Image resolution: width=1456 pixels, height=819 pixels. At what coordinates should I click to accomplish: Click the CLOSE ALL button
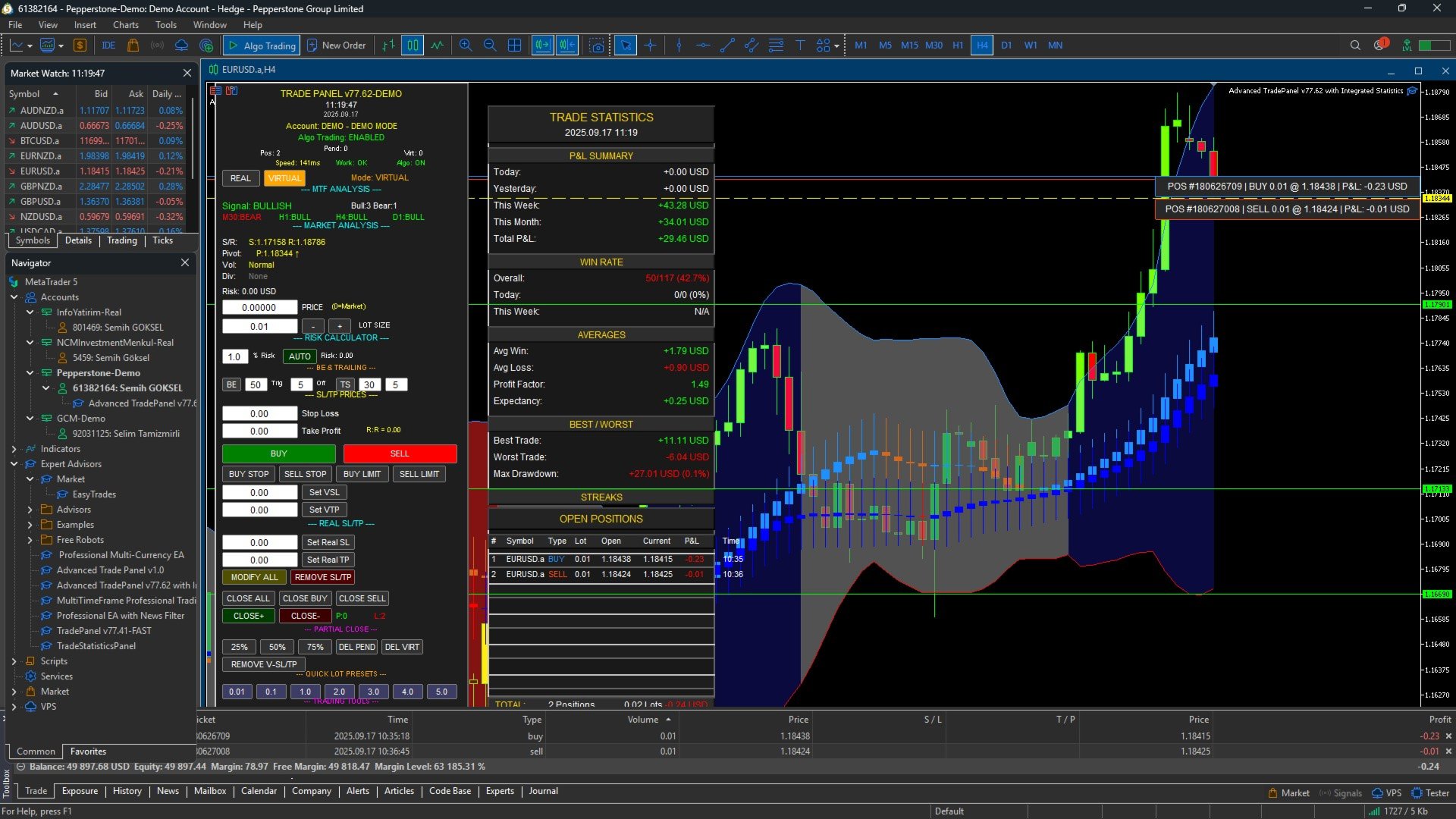click(x=248, y=598)
